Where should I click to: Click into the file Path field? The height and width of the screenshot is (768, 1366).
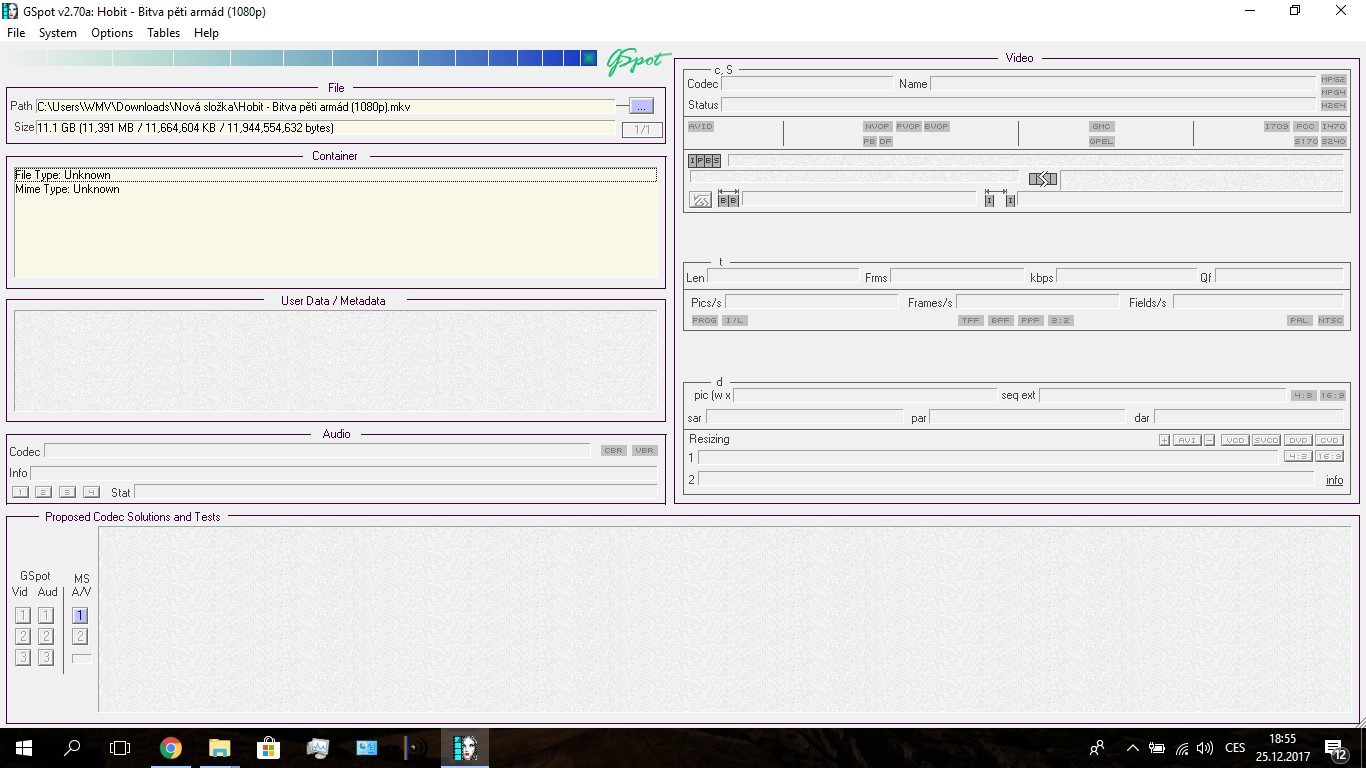pos(325,107)
